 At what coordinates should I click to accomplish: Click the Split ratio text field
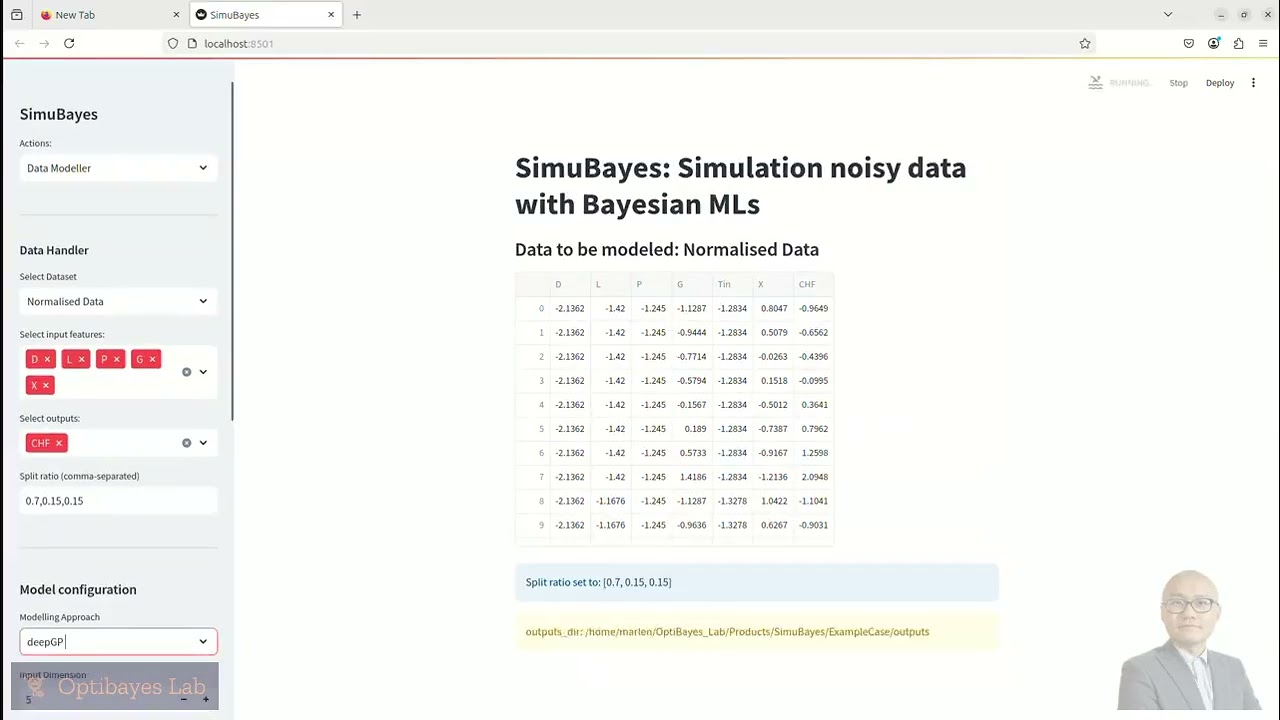coord(118,501)
